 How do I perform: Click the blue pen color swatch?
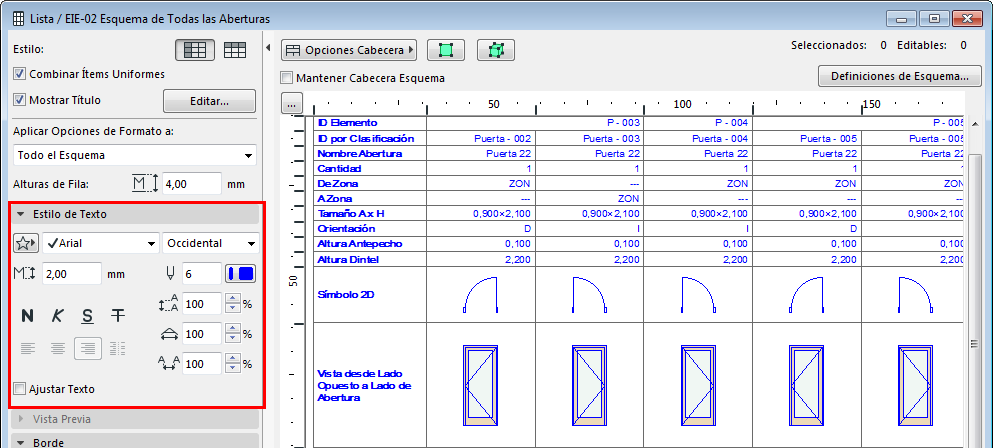241,273
